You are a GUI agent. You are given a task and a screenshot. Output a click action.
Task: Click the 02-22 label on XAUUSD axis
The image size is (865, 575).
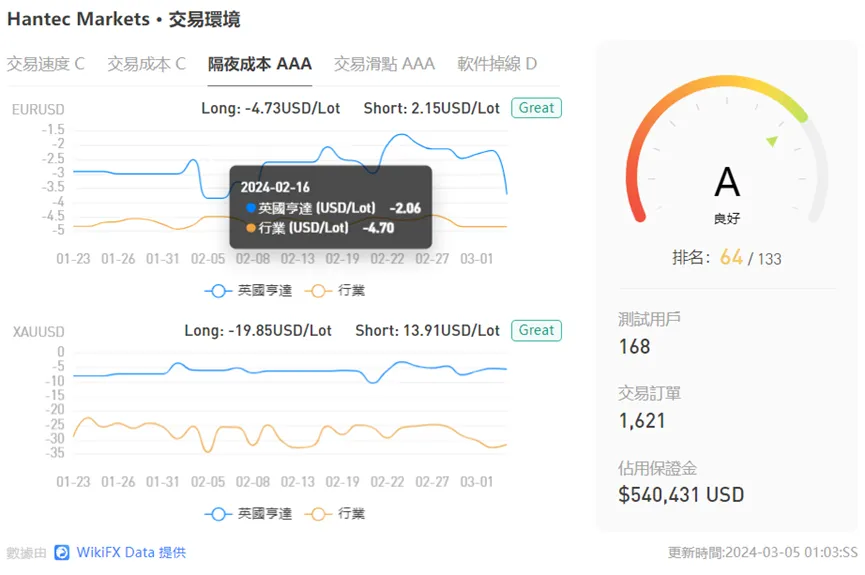(387, 482)
